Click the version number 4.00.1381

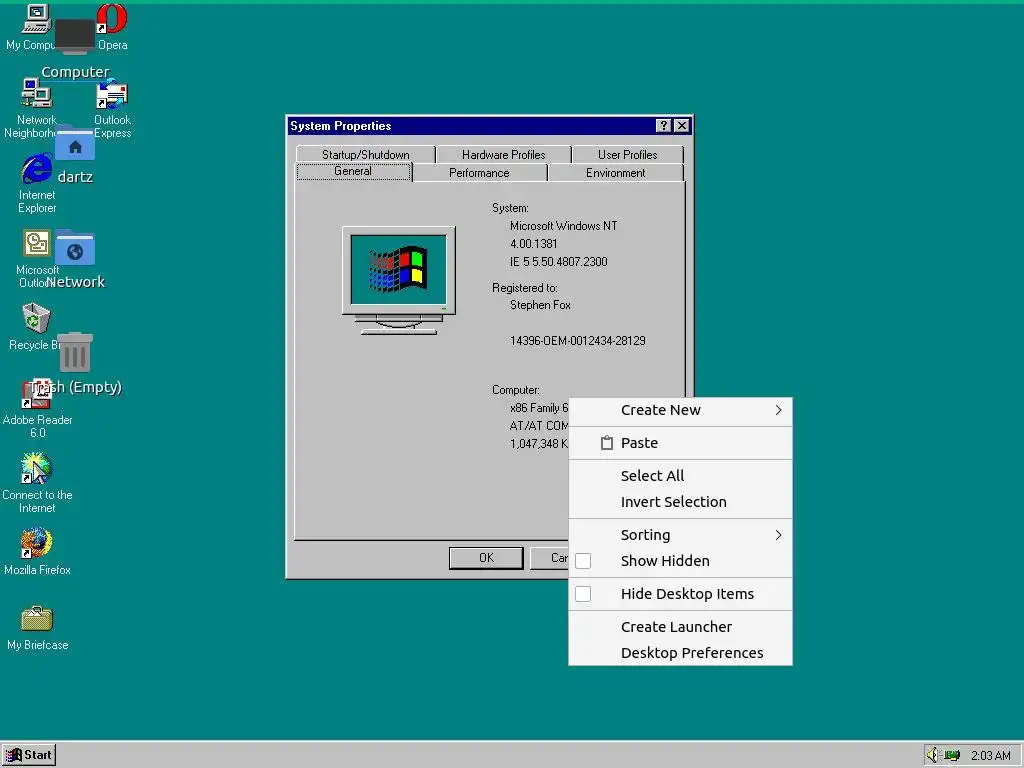tap(534, 244)
